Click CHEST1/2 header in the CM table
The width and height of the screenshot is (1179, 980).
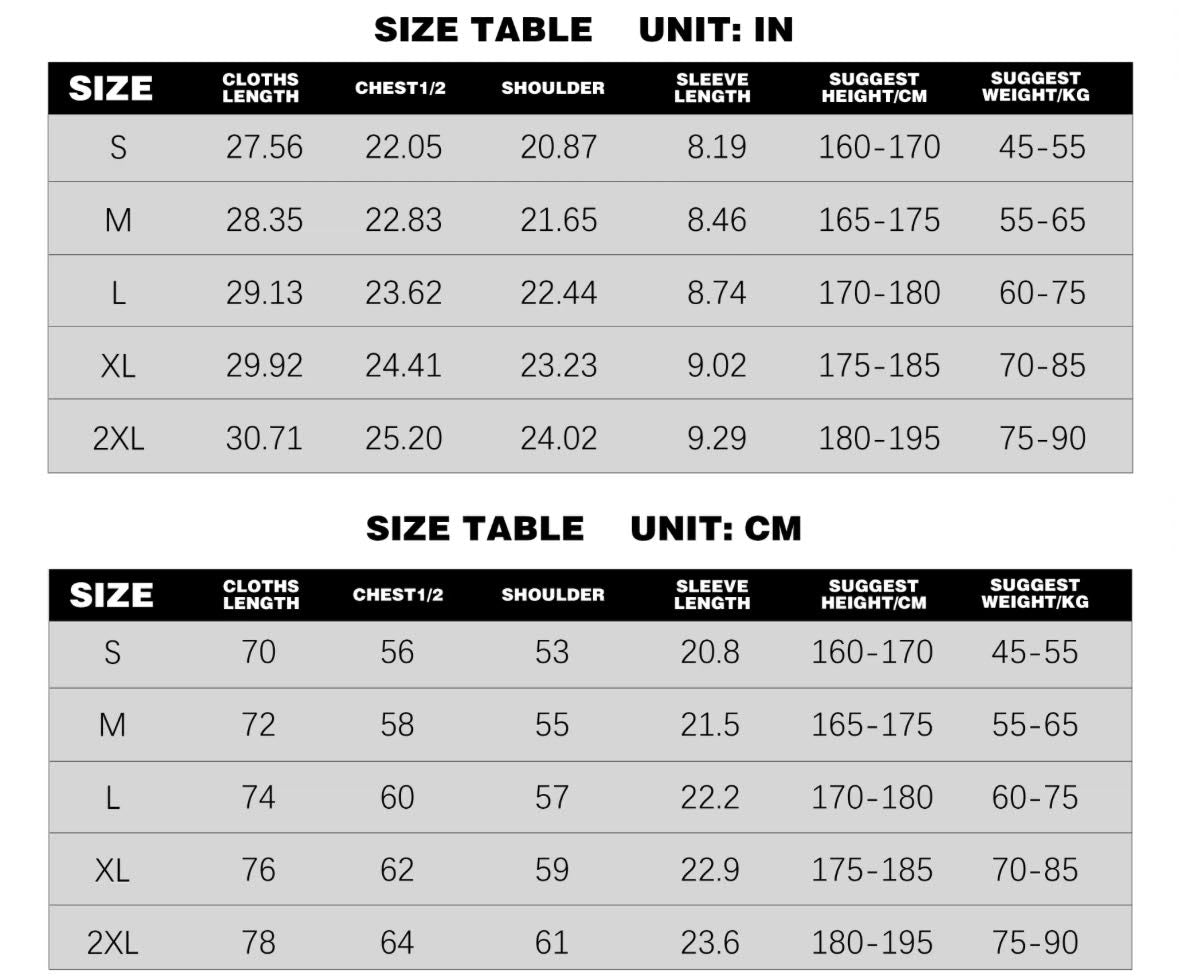tap(398, 595)
